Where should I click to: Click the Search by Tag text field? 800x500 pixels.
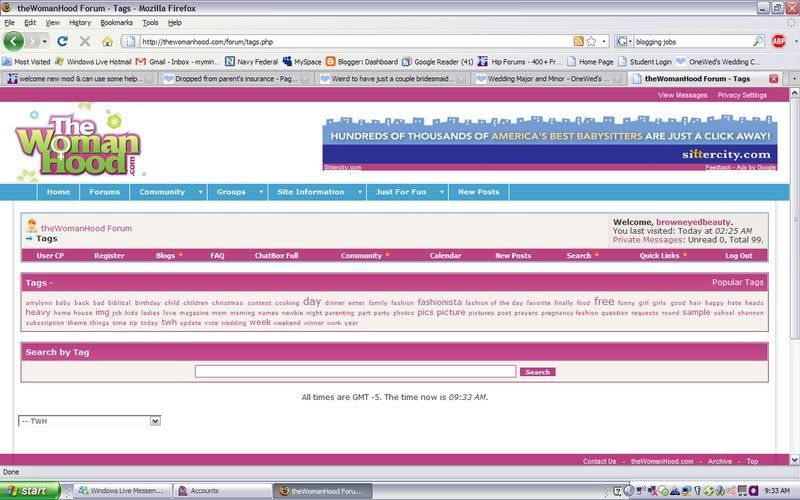coord(355,371)
